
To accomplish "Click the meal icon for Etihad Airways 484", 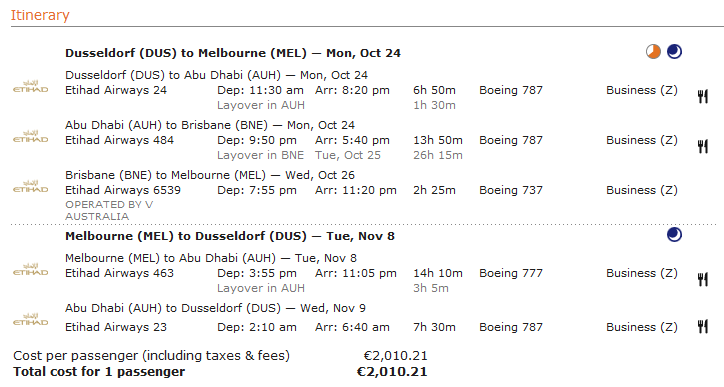I will [702, 146].
